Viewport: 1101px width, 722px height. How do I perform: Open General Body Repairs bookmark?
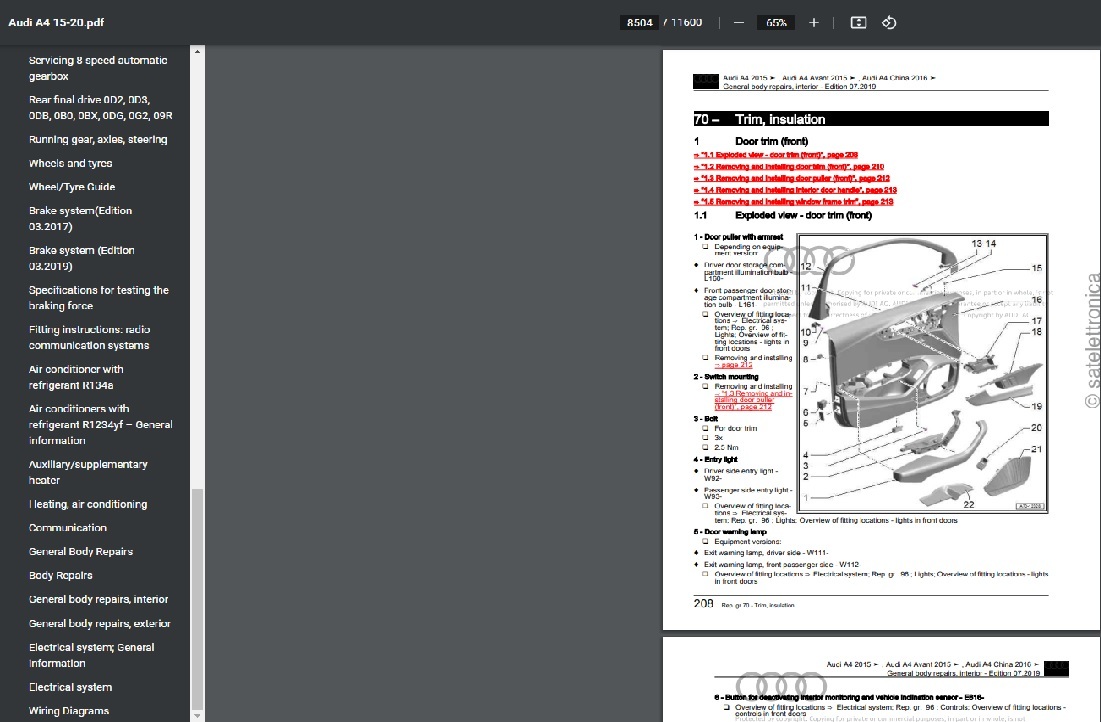coord(81,551)
